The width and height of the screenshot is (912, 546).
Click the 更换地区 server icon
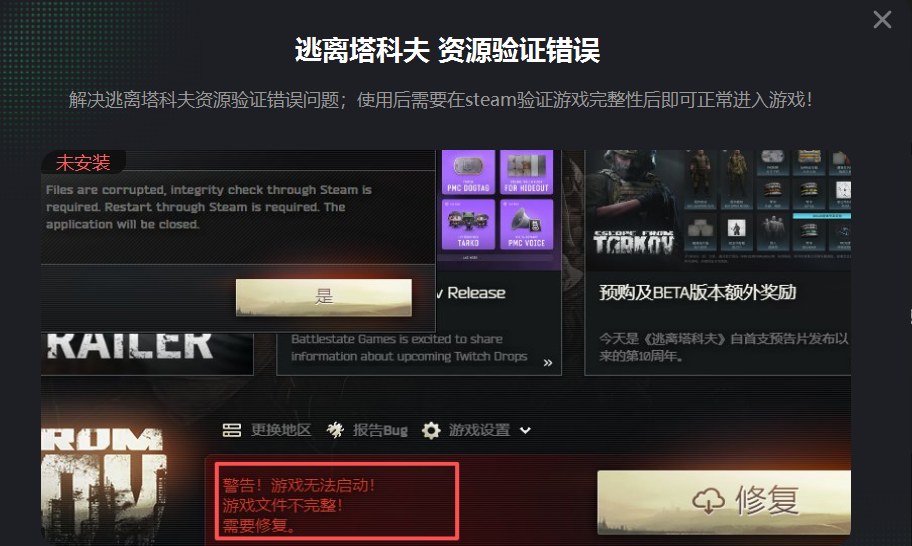click(x=231, y=430)
